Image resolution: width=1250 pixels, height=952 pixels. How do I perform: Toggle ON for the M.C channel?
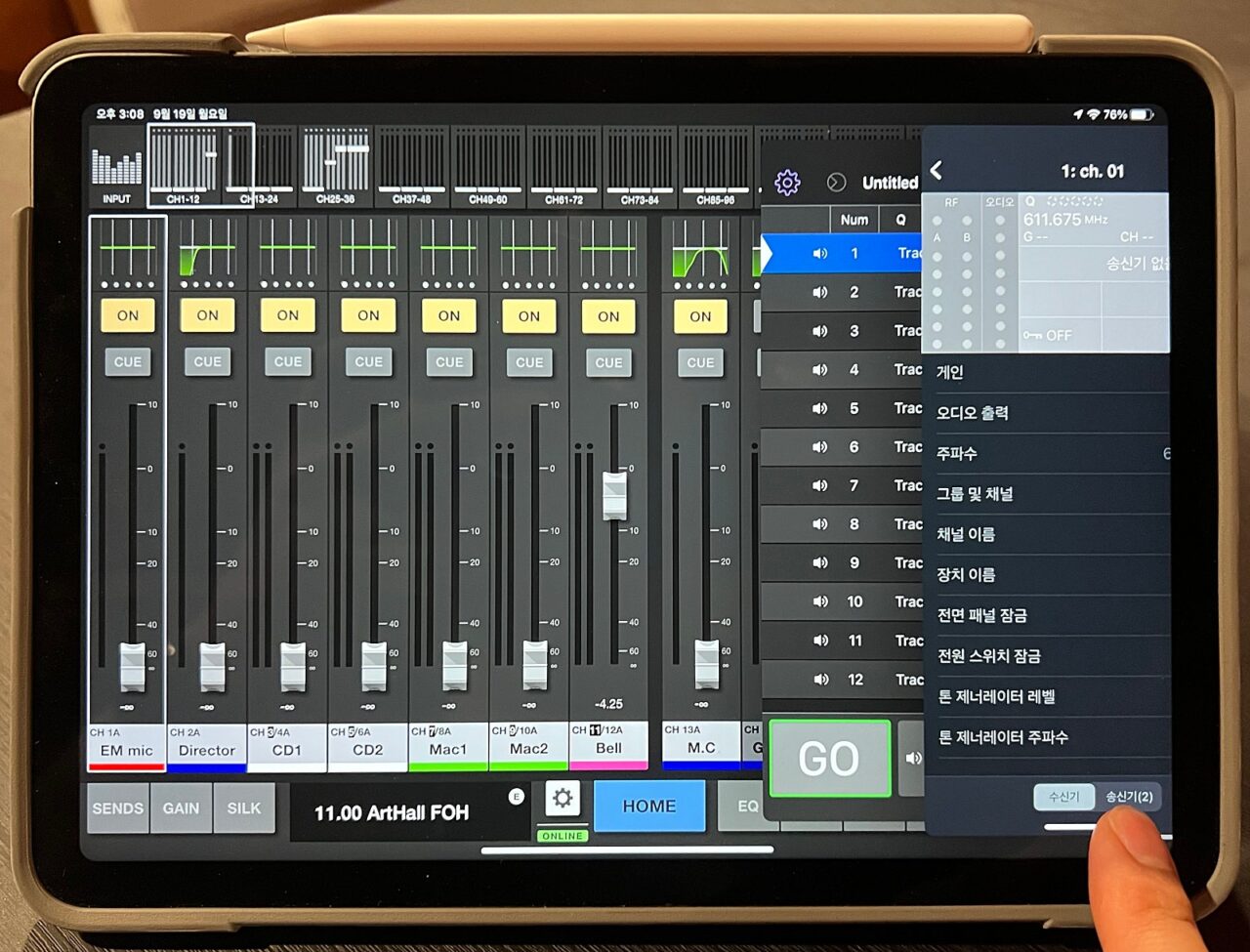click(x=700, y=316)
